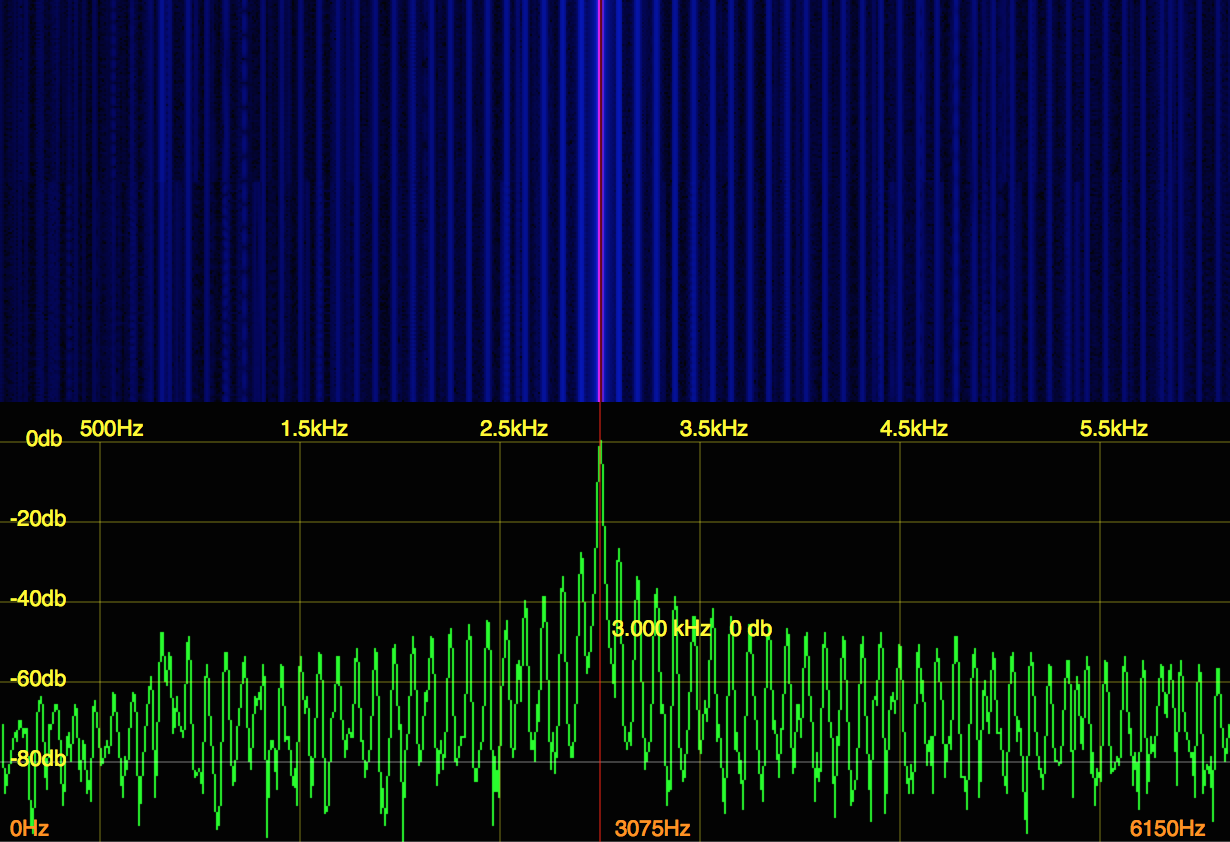The height and width of the screenshot is (842, 1230).
Task: Click the 0db amplitude label
Action: (44, 439)
